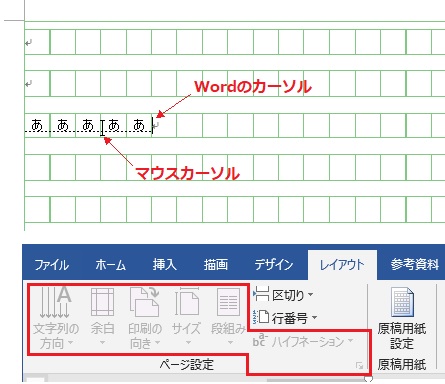Open the 区切り breaks dropdown

[311, 295]
